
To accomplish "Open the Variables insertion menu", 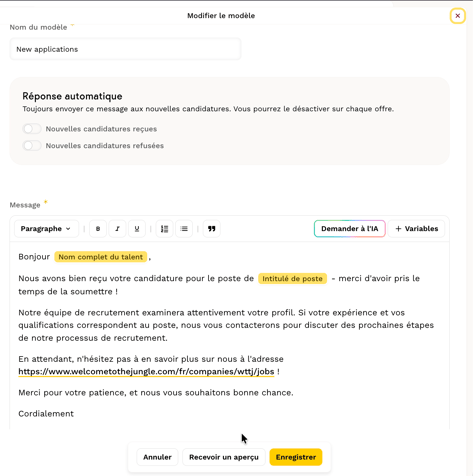I will pyautogui.click(x=416, y=229).
